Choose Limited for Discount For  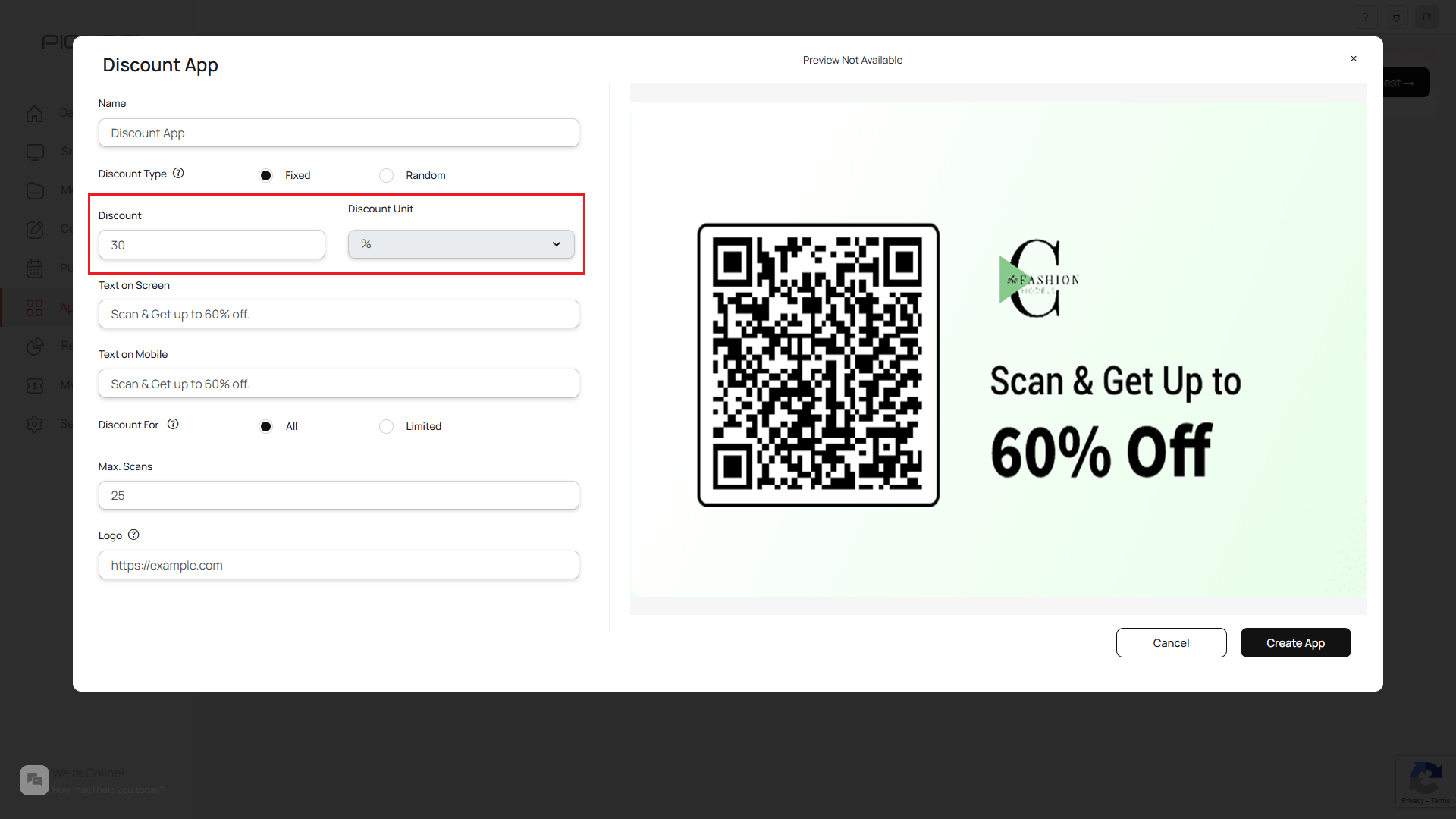(386, 426)
